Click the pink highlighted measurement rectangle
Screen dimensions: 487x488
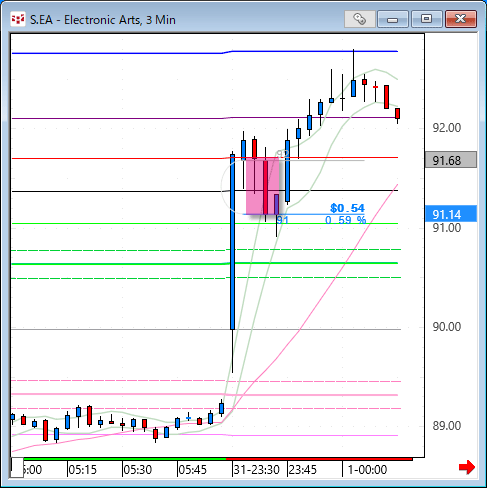pyautogui.click(x=262, y=187)
